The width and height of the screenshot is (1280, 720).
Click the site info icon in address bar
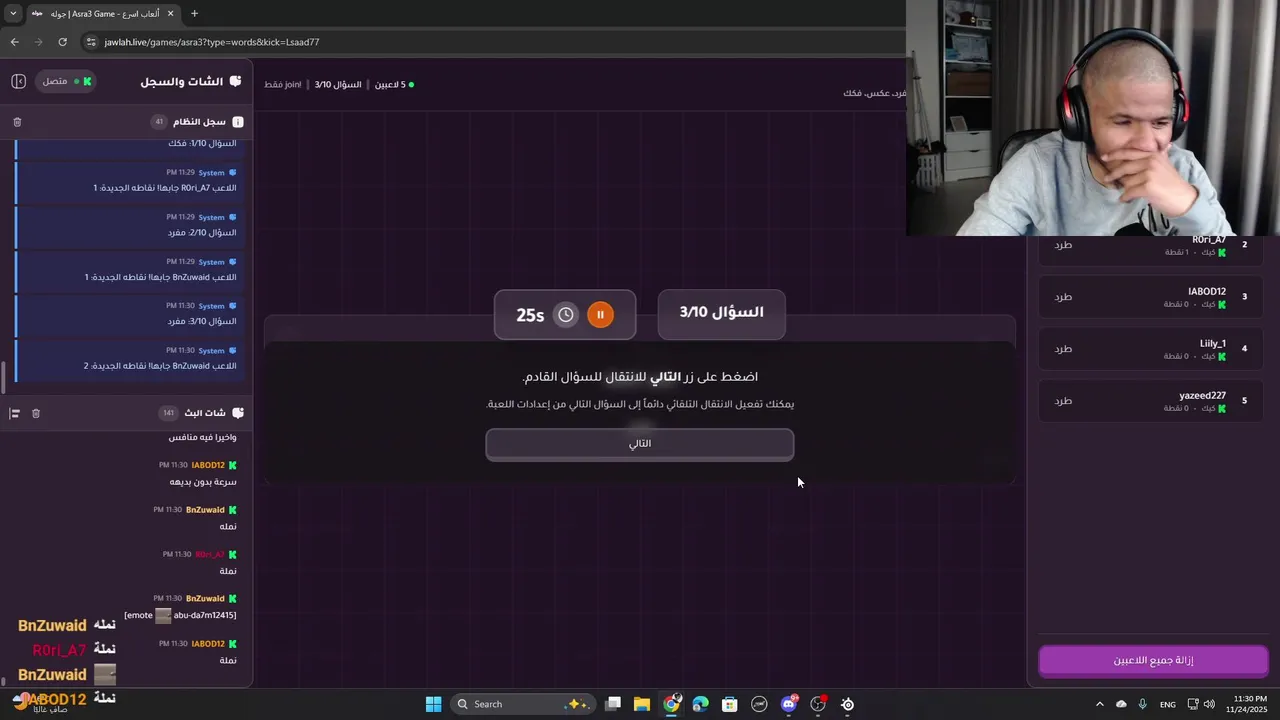pos(91,42)
